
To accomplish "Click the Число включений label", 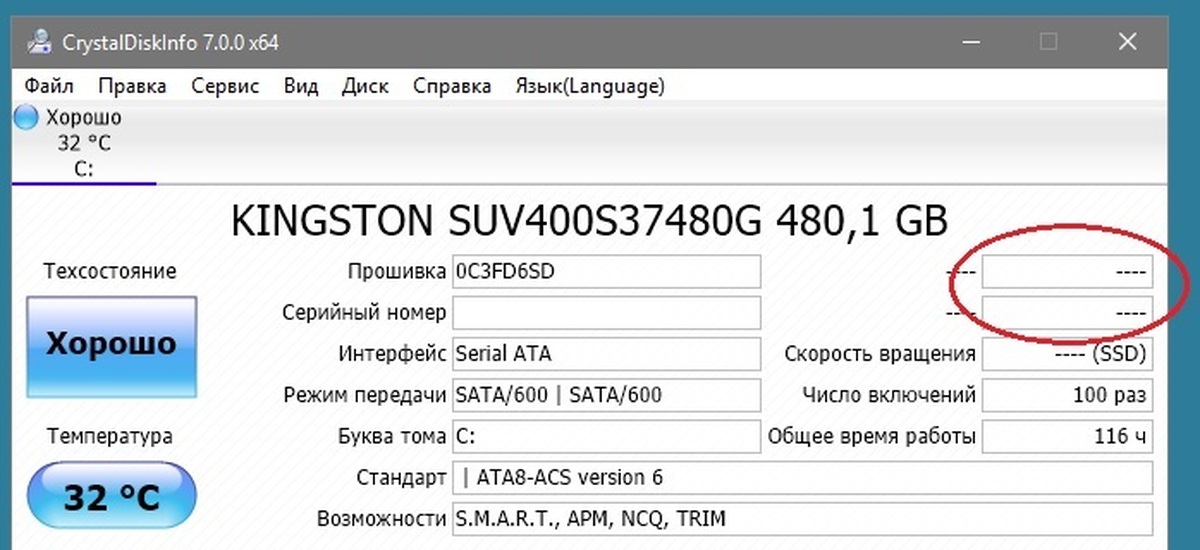I will [889, 395].
